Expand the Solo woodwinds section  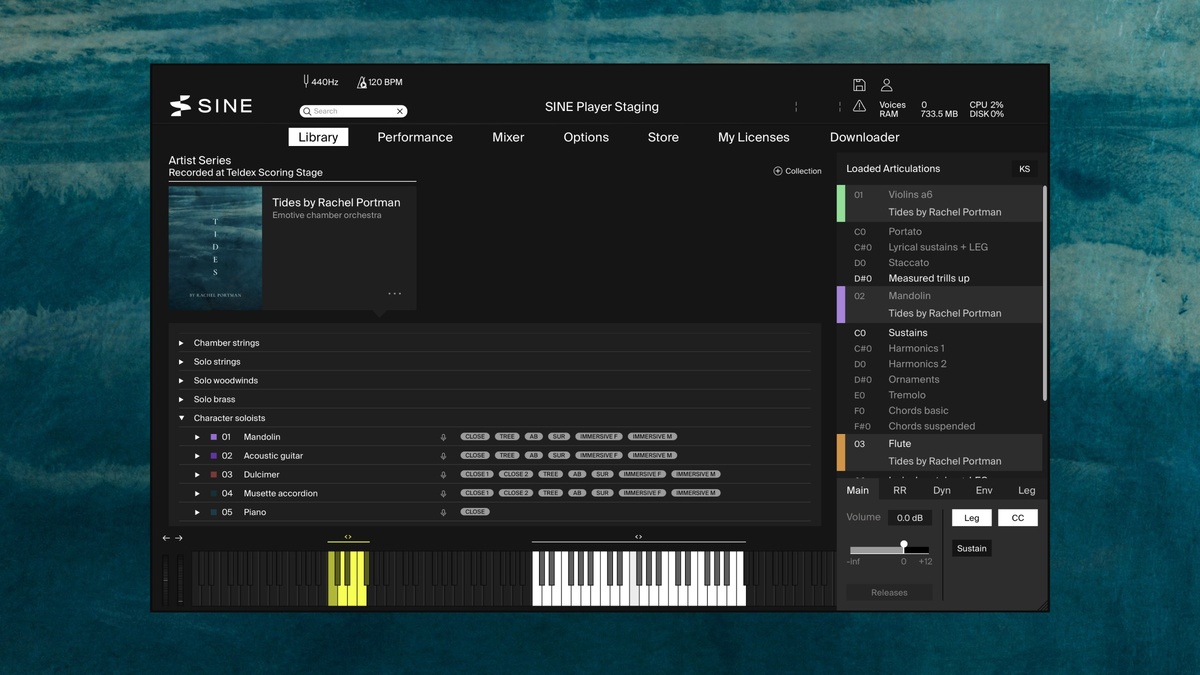click(181, 381)
